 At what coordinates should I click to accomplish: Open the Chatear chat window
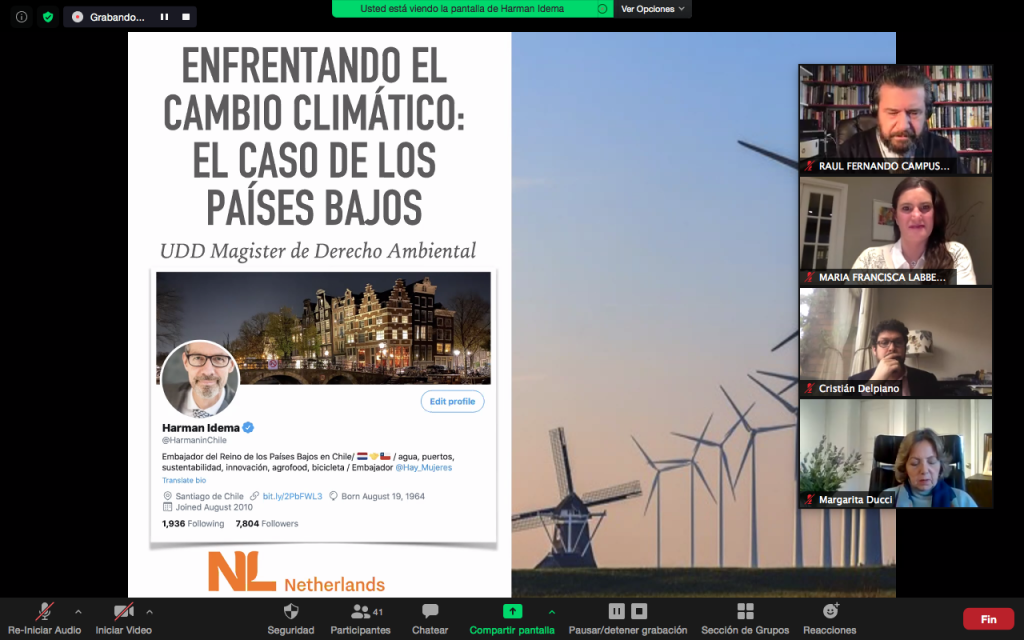tap(430, 612)
